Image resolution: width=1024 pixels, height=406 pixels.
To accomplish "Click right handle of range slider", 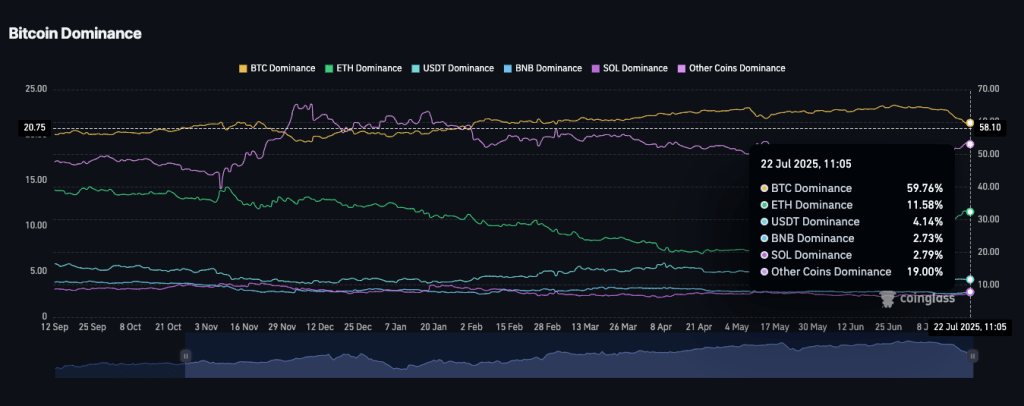I will (971, 355).
